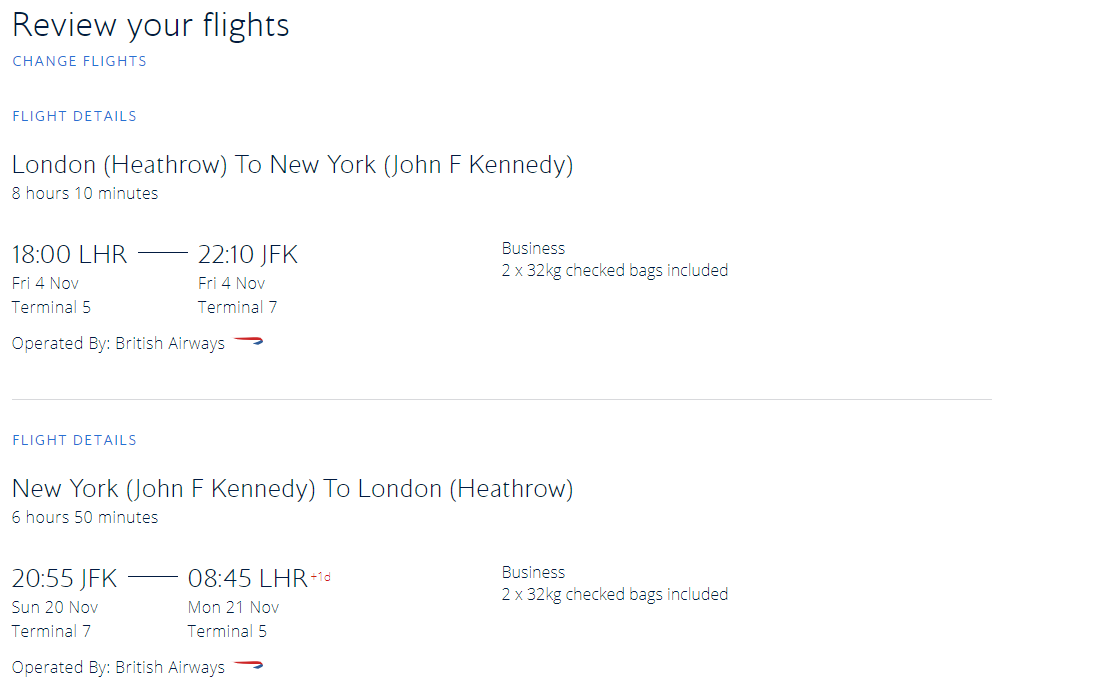Click '2 x 32kg checked bags included' text outbound

tap(614, 269)
